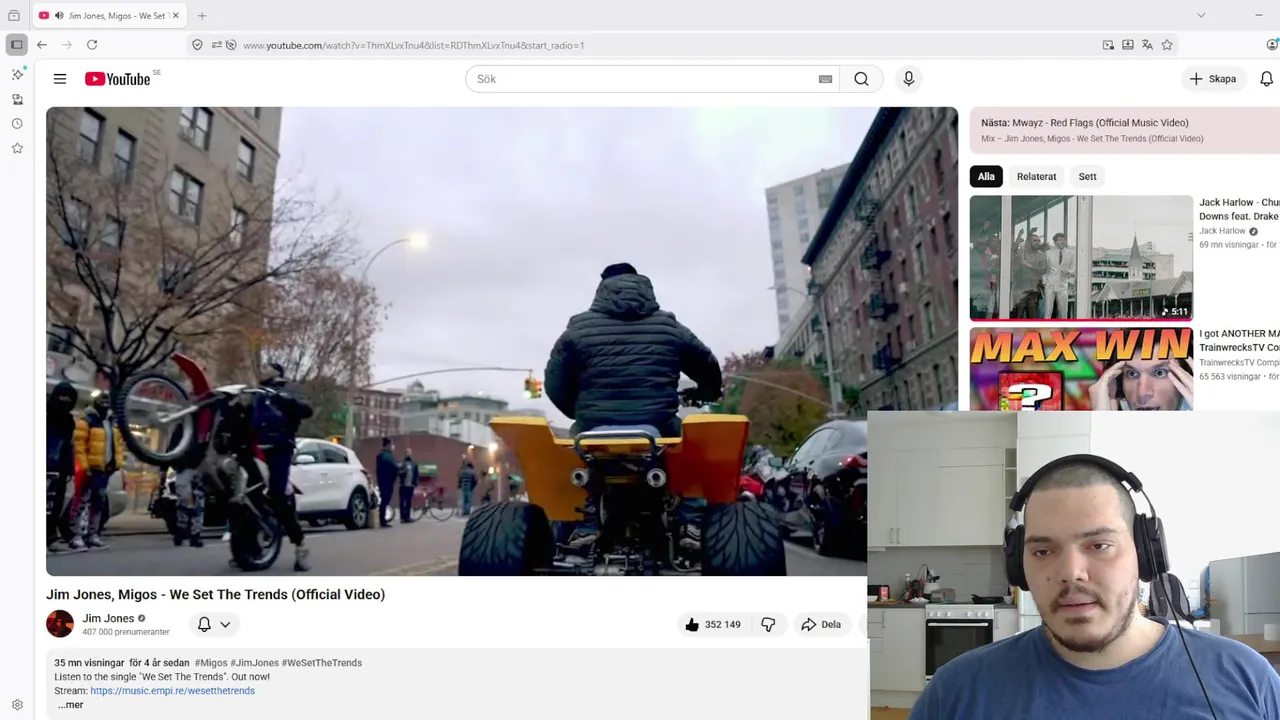The image size is (1280, 720).
Task: Open site permissions icon in address bar
Action: tap(216, 45)
